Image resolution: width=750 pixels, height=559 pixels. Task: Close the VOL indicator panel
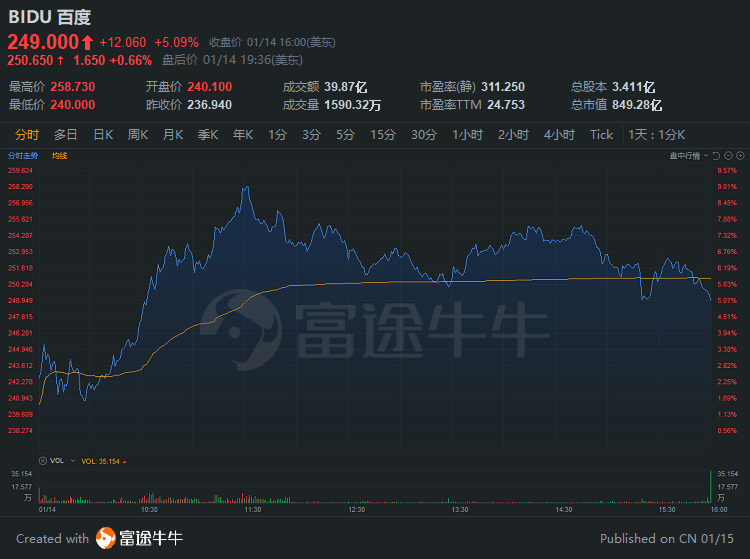(x=43, y=461)
